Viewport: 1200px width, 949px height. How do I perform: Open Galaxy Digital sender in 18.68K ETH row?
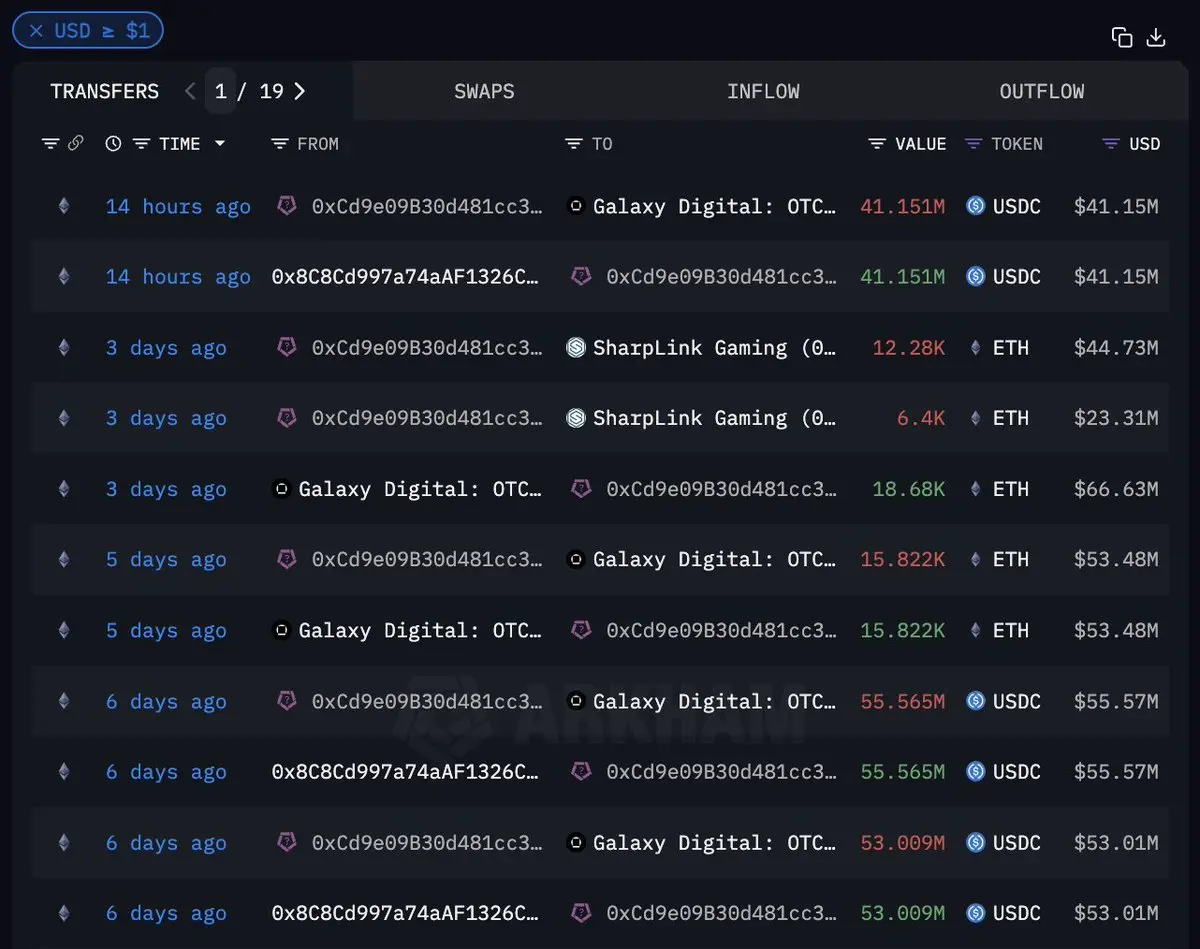point(420,489)
